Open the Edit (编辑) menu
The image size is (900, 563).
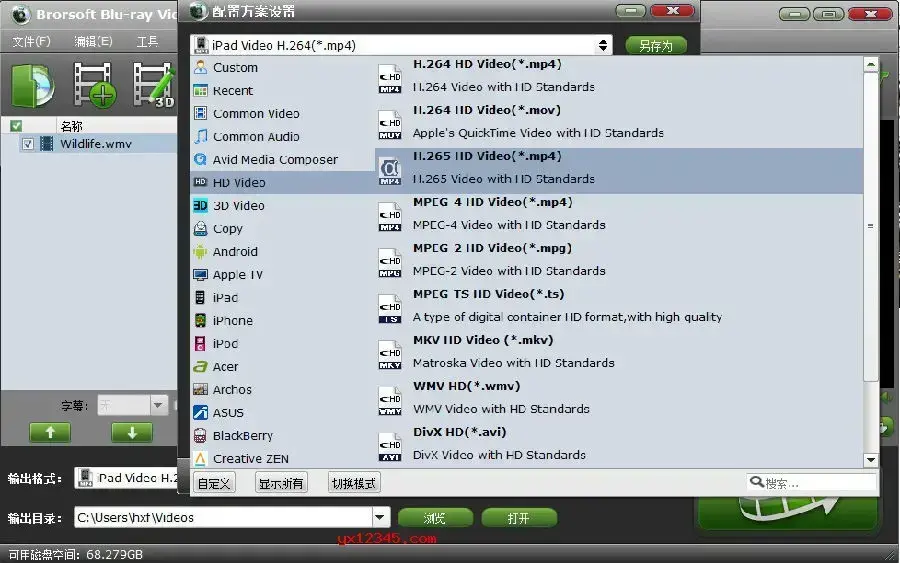(x=93, y=41)
